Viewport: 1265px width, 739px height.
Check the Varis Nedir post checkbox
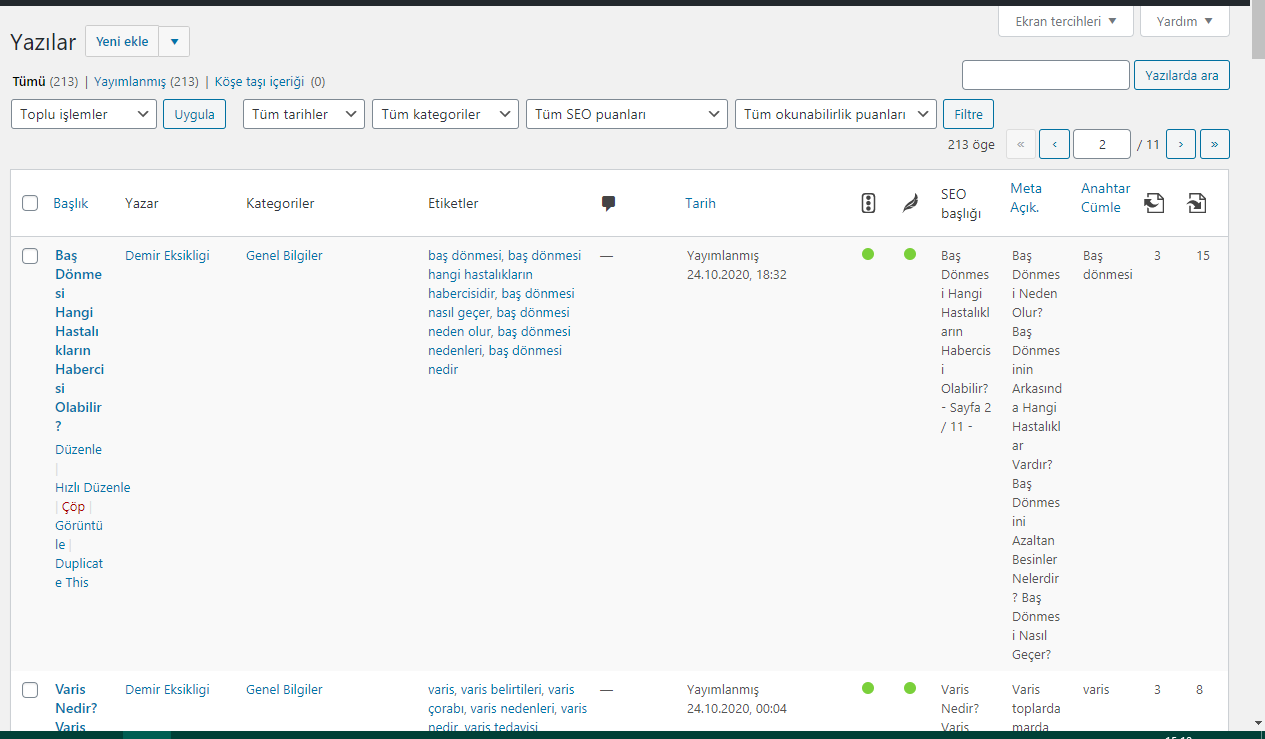pyautogui.click(x=30, y=690)
